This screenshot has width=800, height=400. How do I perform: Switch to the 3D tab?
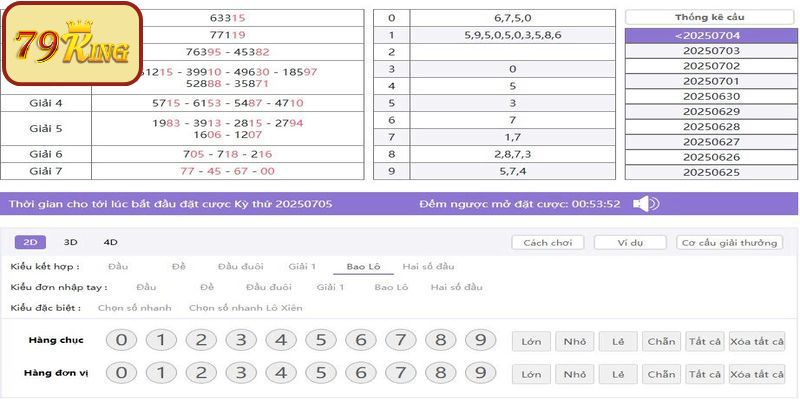click(x=70, y=242)
